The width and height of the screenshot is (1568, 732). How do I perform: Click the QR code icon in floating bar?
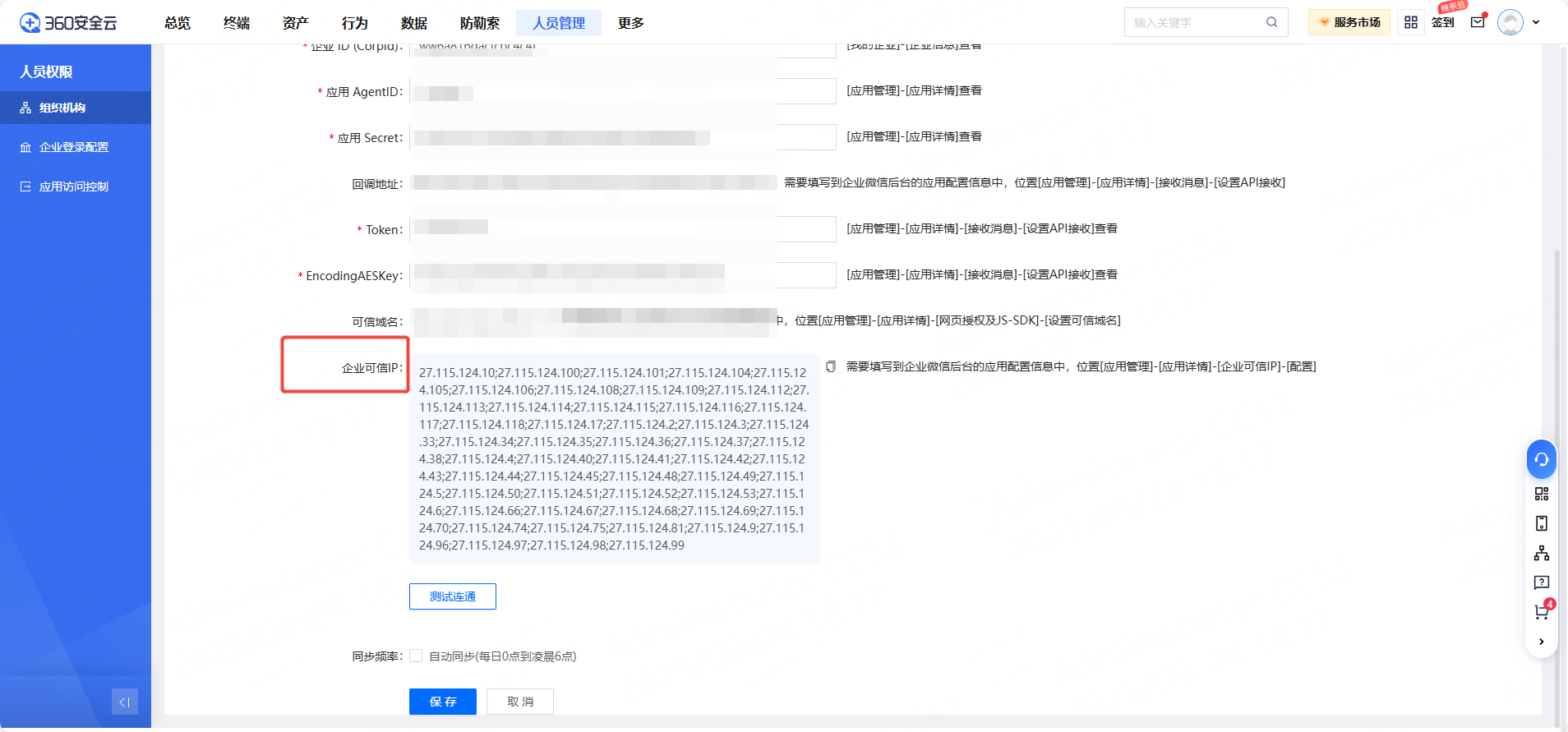pos(1541,494)
